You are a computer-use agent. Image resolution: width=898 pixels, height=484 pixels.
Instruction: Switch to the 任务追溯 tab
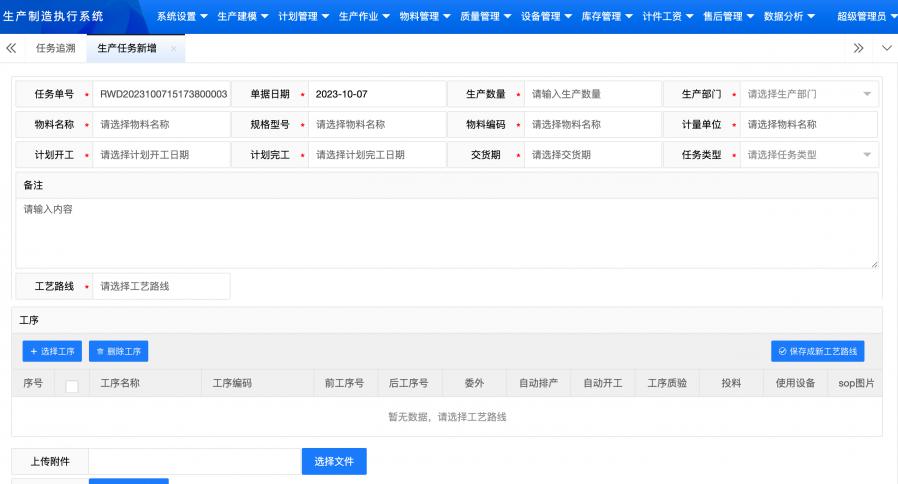55,48
